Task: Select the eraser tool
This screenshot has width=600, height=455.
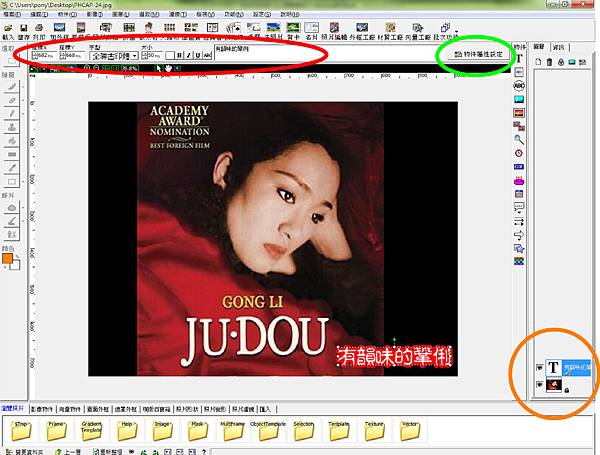Action: click(12, 100)
